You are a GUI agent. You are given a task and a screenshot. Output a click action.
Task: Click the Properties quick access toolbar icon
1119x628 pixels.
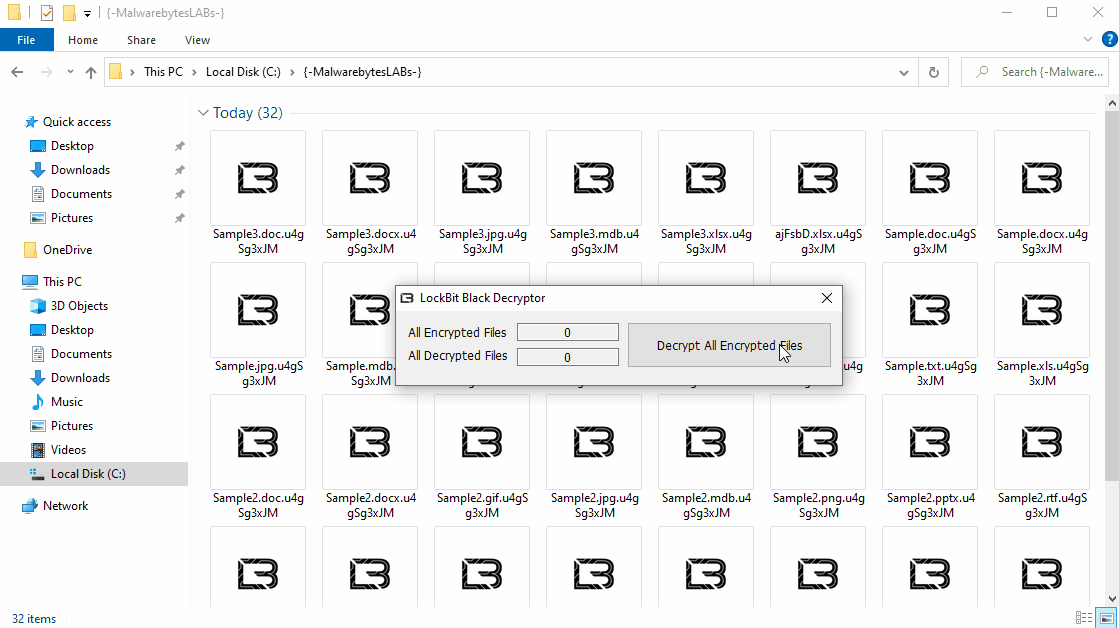point(46,13)
